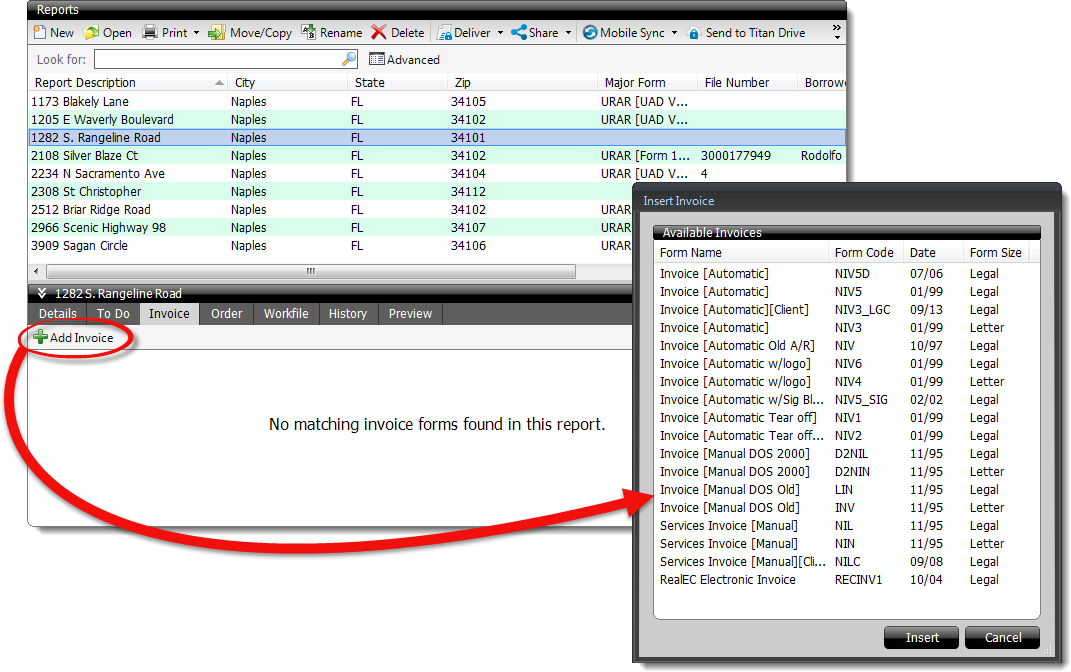Expand the Print dropdown arrow

coord(196,33)
